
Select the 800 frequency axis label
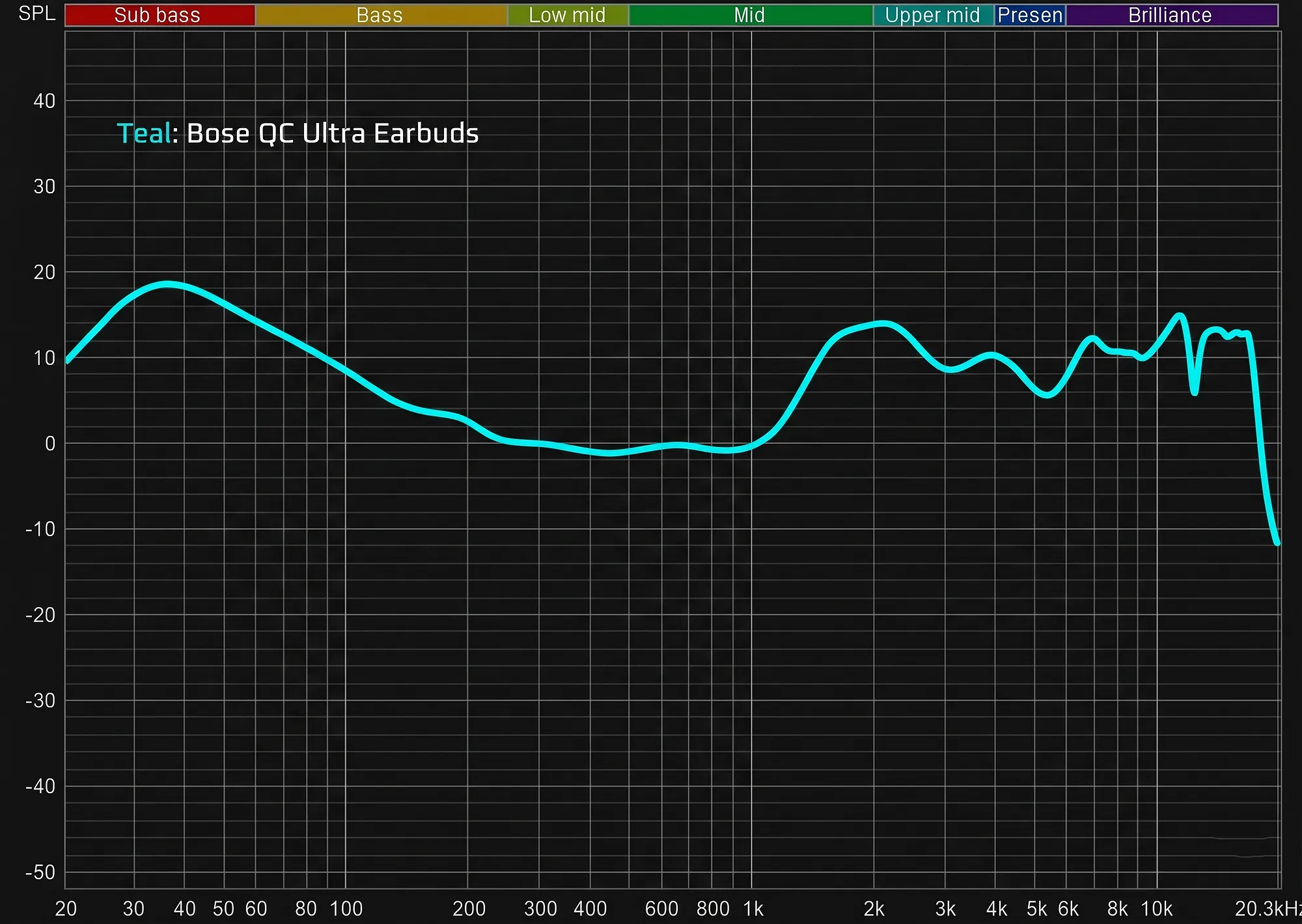[713, 908]
